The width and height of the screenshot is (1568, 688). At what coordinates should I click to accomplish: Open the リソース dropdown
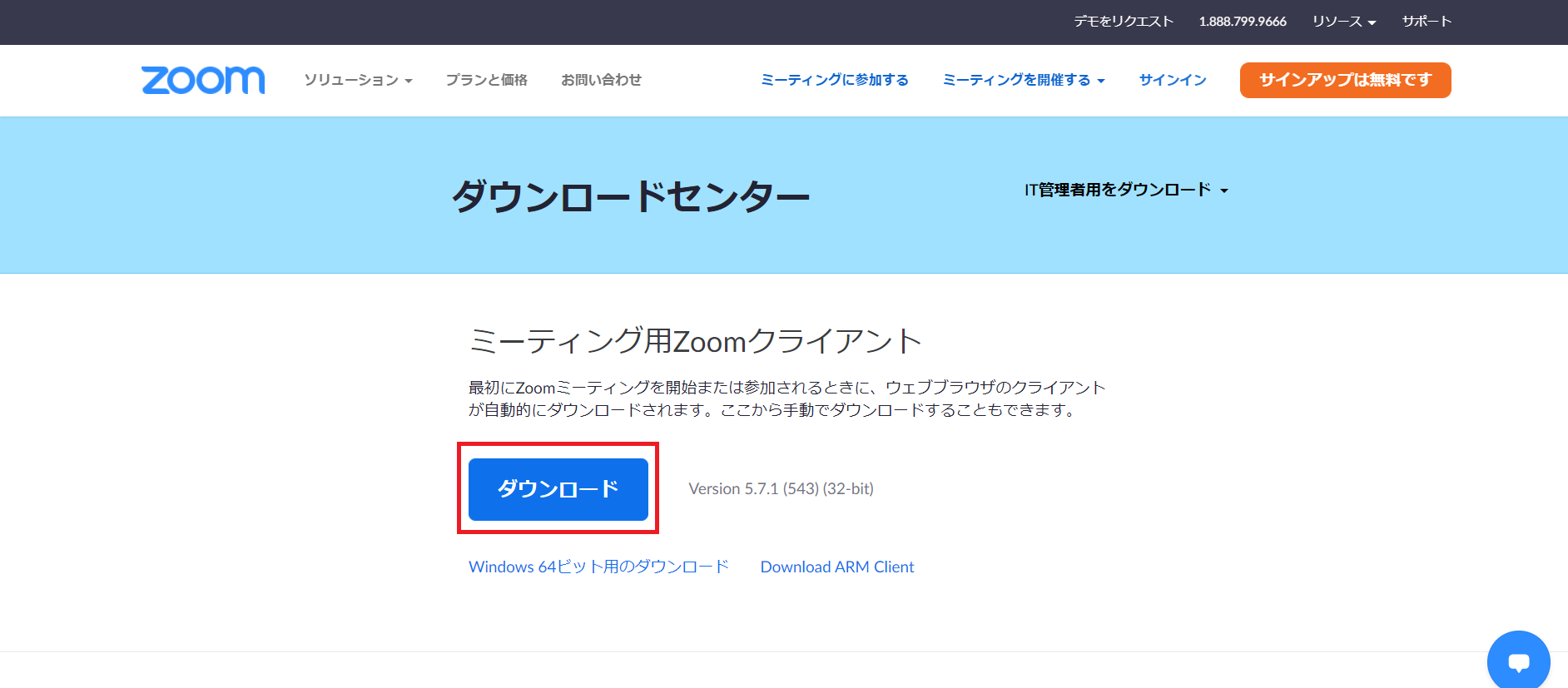(1343, 22)
